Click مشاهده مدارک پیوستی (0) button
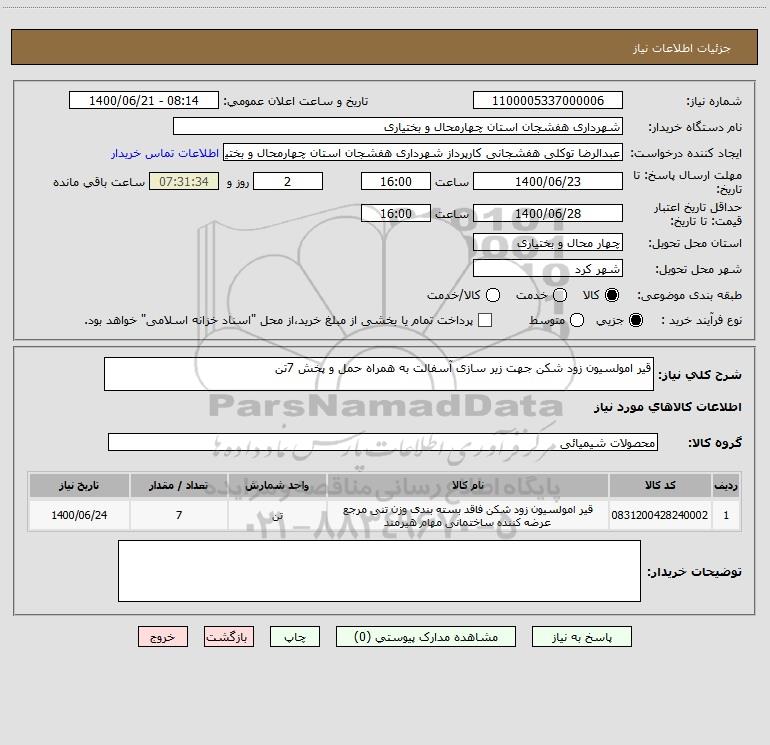The image size is (770, 745). tap(426, 637)
